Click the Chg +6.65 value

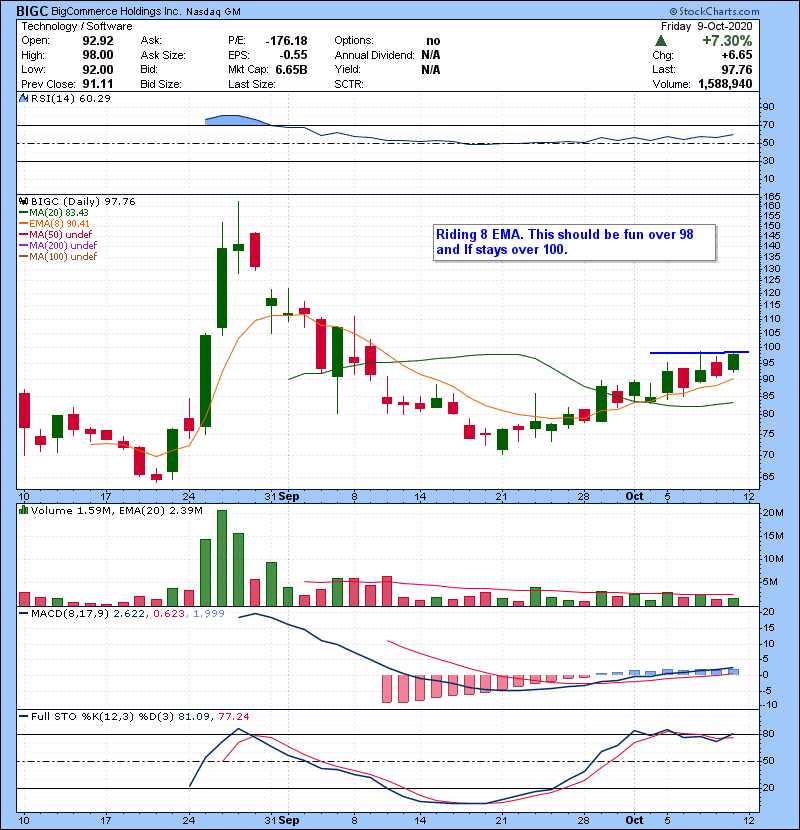736,55
